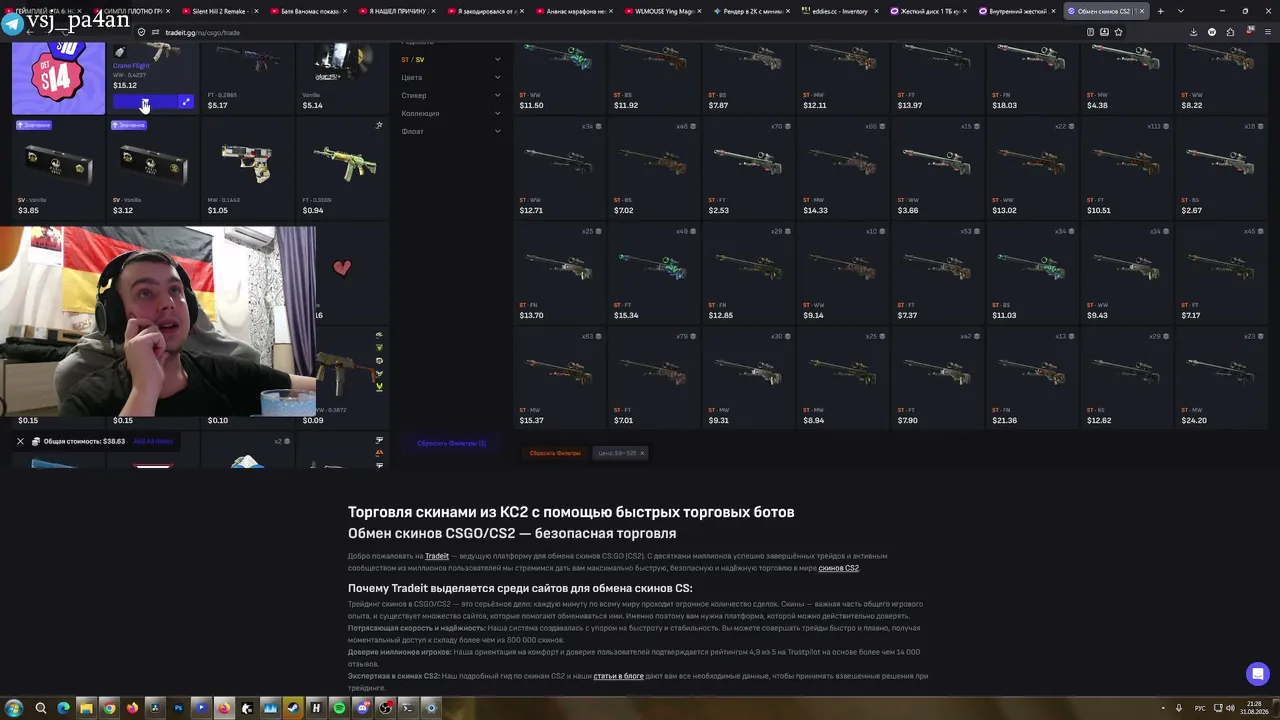Select the $18.03 ST FN rifle

coord(1032,78)
